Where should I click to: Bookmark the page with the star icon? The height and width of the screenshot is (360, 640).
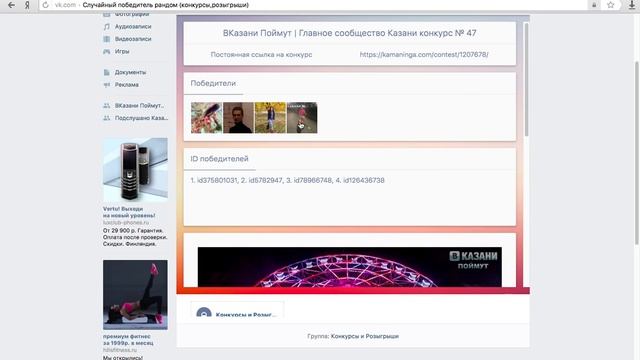[x=611, y=5]
